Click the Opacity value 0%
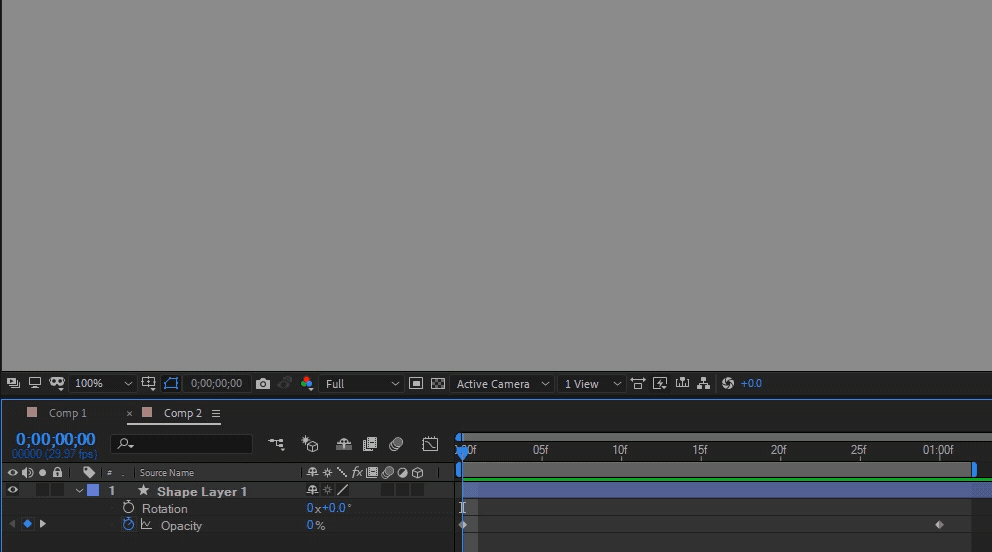The height and width of the screenshot is (552, 992). 316,525
